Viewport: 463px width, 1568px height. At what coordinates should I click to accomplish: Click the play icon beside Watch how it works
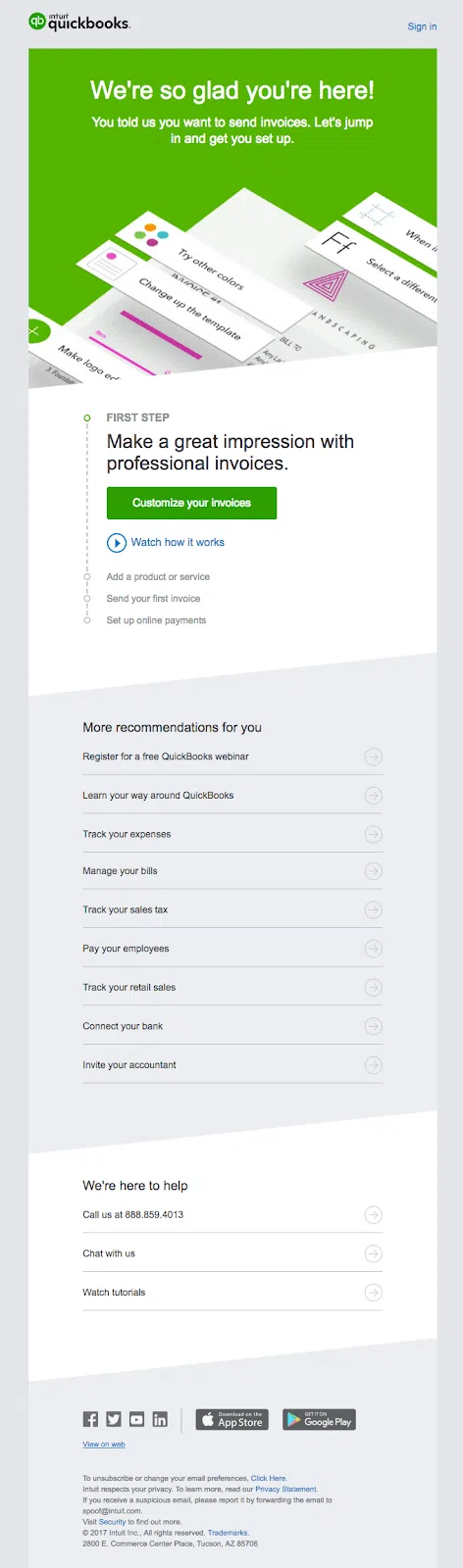tap(117, 542)
